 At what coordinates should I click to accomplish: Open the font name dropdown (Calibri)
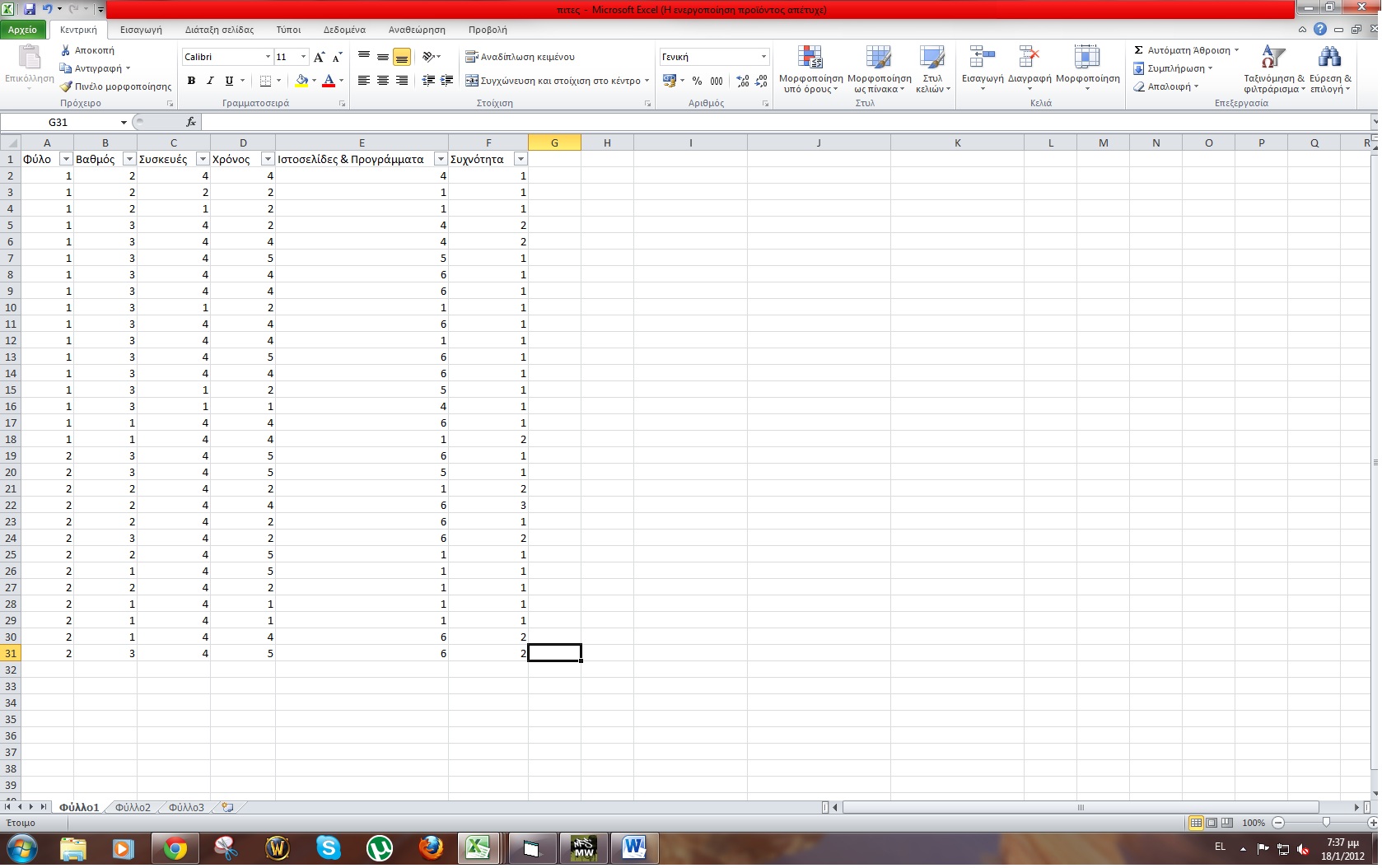[268, 57]
